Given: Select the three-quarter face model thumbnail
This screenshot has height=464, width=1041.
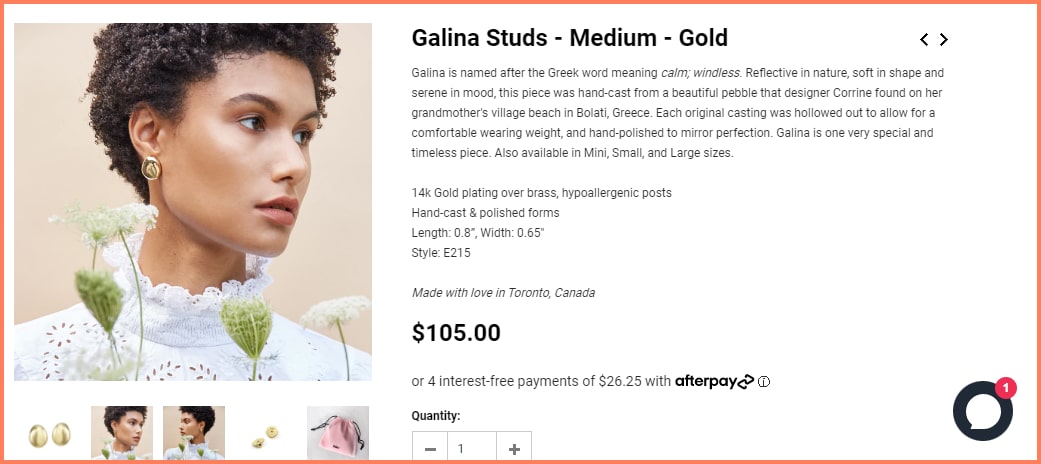Looking at the screenshot, I should tap(122, 432).
